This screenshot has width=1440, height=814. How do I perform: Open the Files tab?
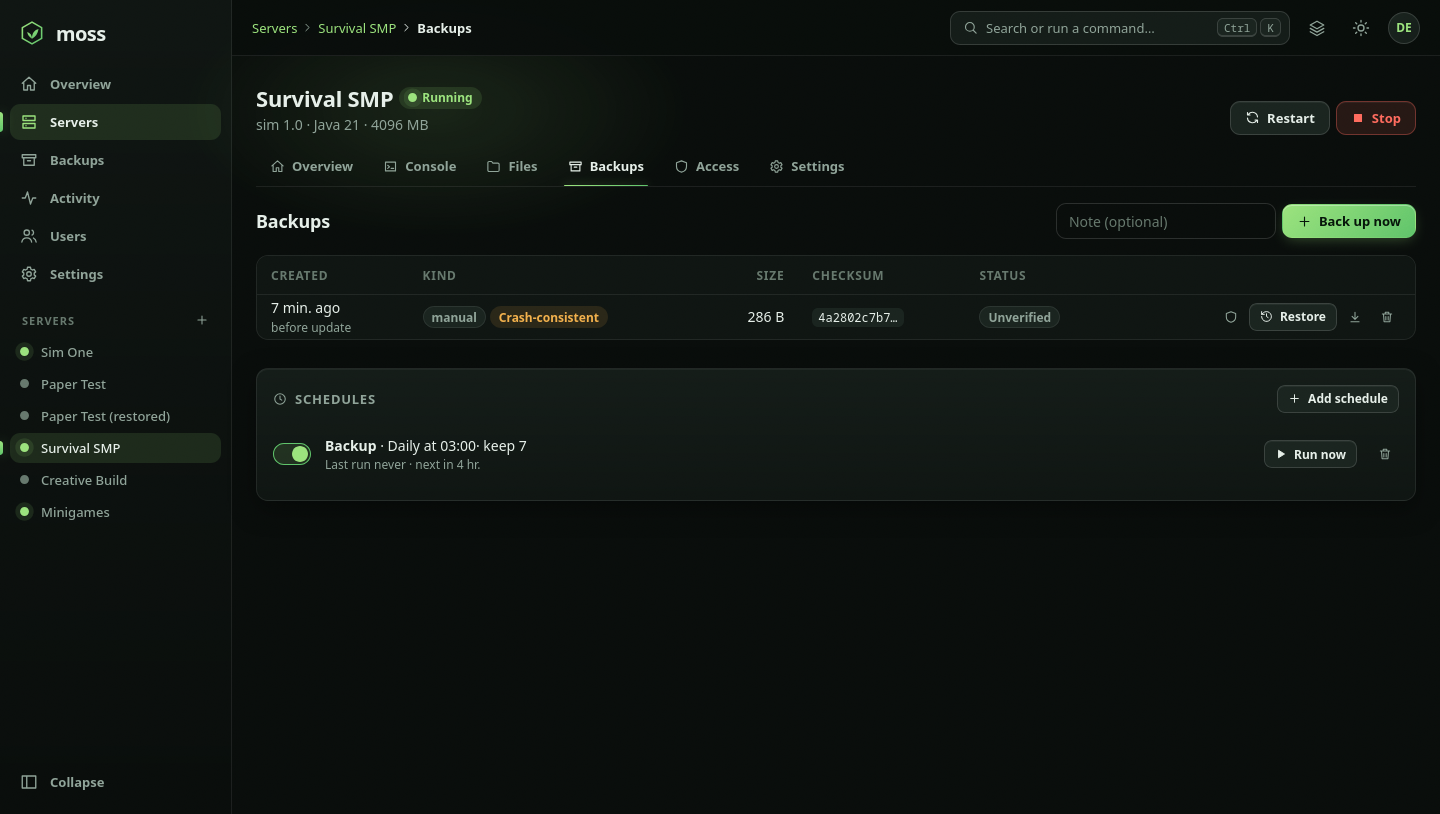tap(512, 166)
